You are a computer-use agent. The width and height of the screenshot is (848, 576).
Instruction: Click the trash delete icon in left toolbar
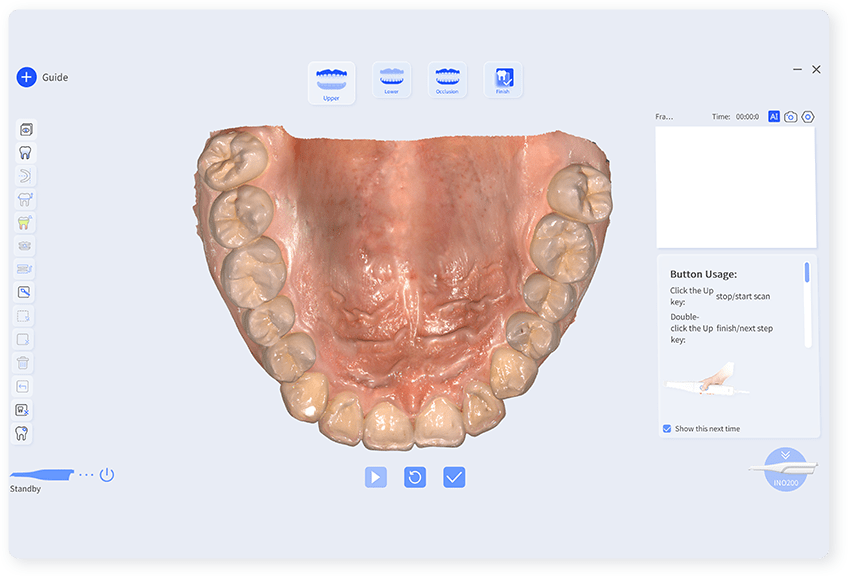coord(25,362)
